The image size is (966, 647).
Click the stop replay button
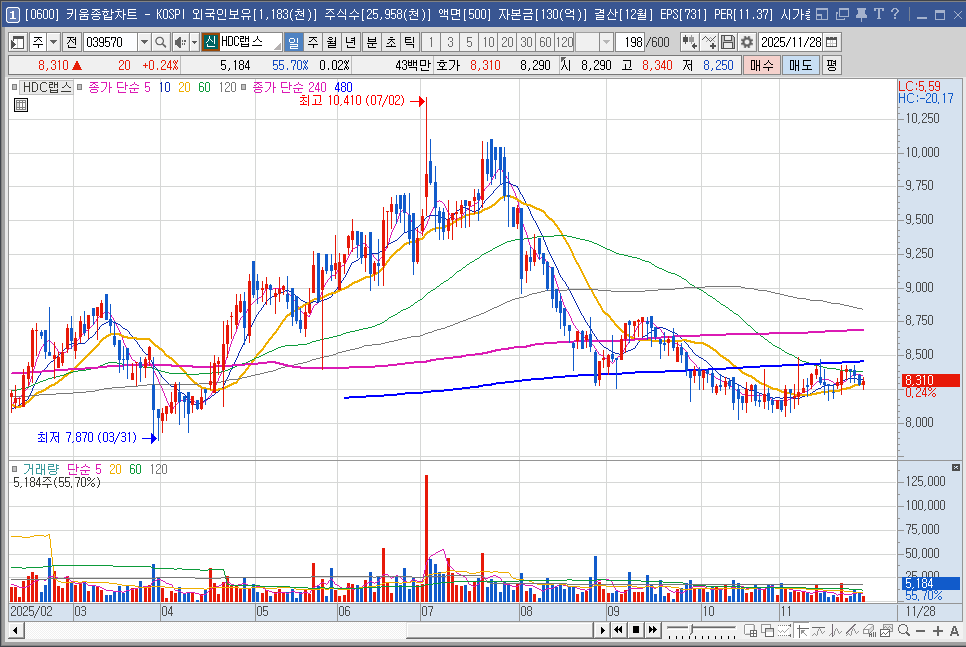click(636, 630)
